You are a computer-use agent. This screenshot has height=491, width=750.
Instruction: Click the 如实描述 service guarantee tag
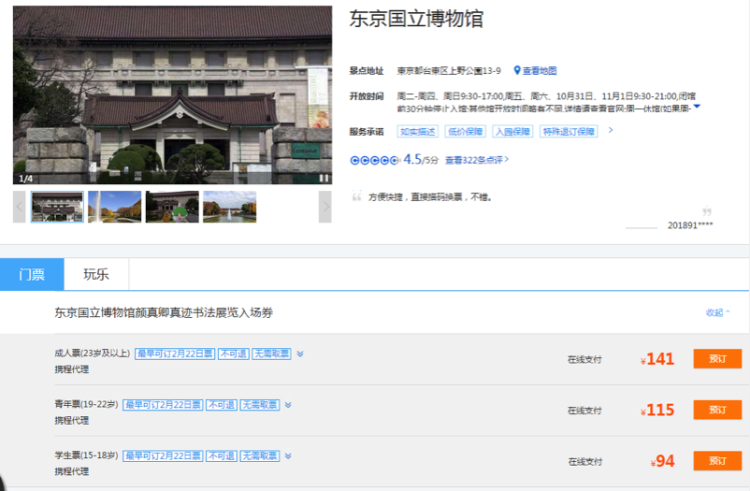[x=417, y=131]
